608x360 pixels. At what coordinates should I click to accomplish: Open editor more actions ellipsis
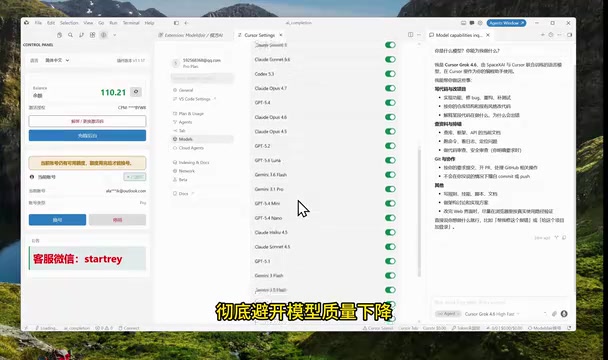419,35
